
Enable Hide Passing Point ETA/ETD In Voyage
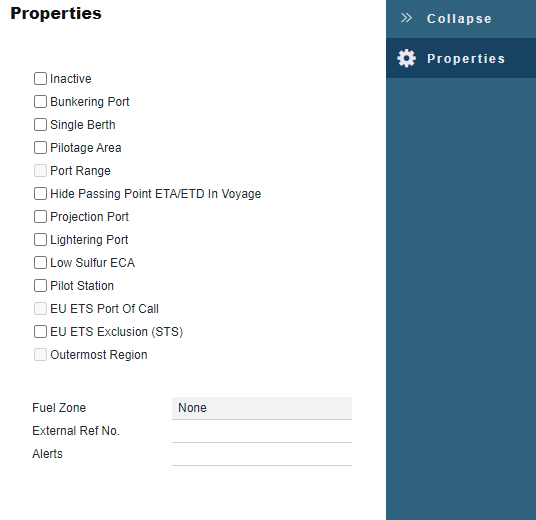tap(40, 194)
